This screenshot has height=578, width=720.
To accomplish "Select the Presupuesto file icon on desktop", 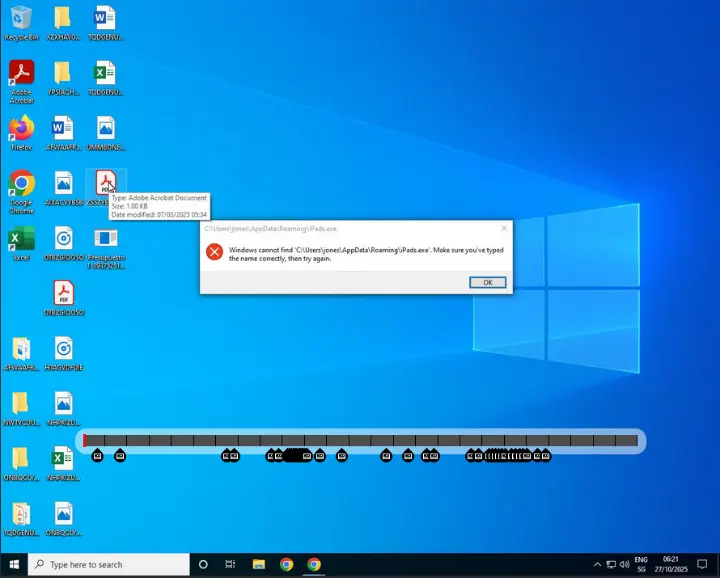I will 105,240.
